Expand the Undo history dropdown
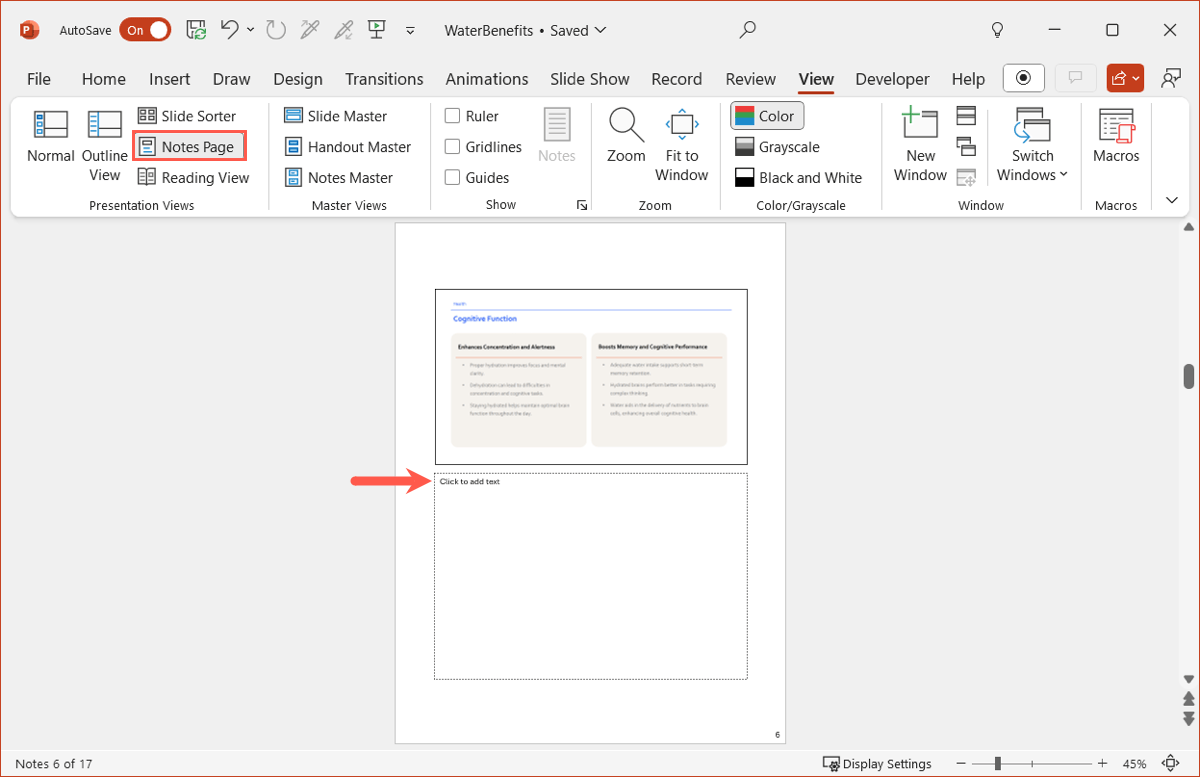The image size is (1200, 777). [x=250, y=30]
